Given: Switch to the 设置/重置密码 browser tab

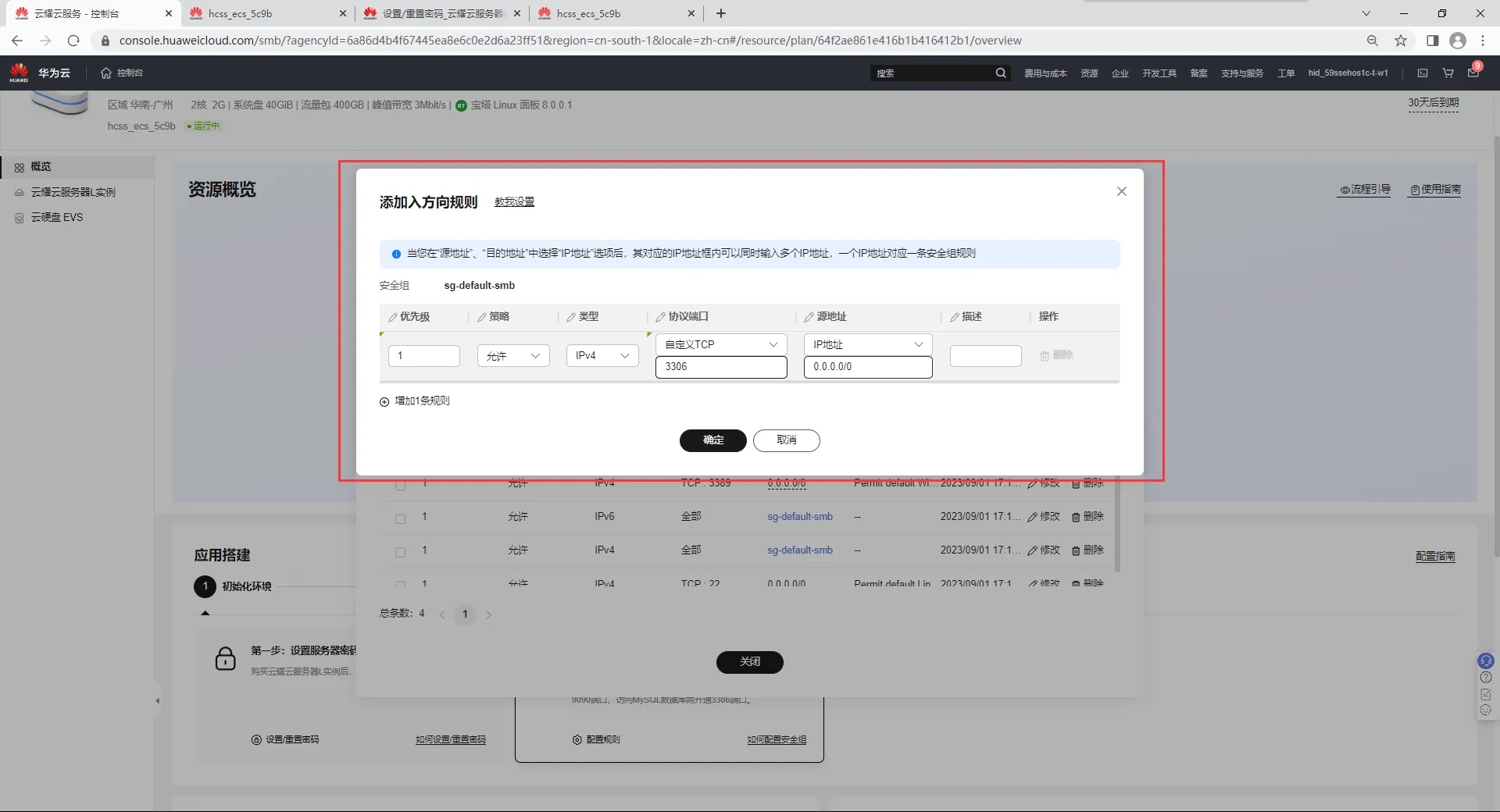Looking at the screenshot, I should [443, 13].
